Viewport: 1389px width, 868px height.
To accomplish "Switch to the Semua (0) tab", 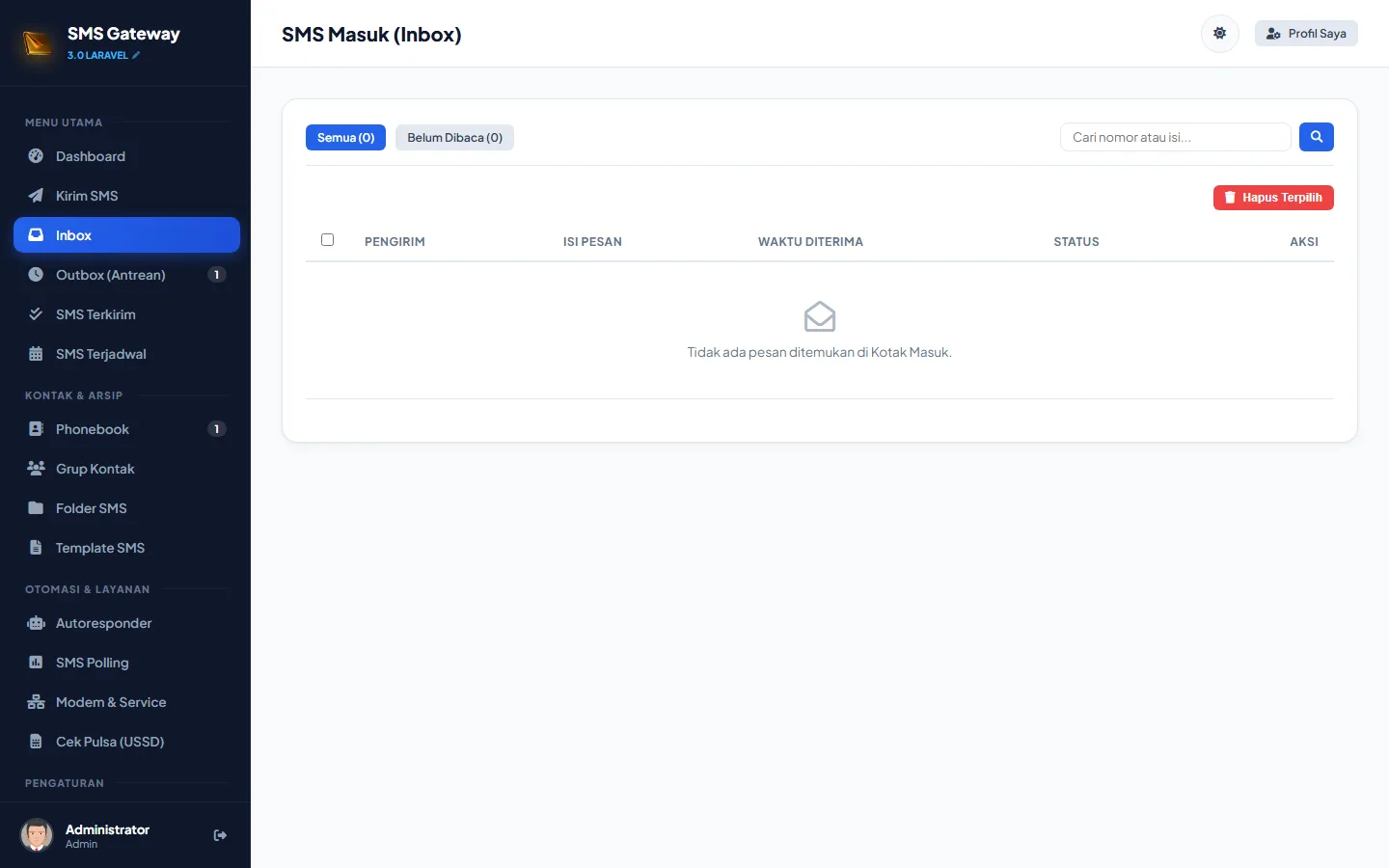I will pos(345,138).
